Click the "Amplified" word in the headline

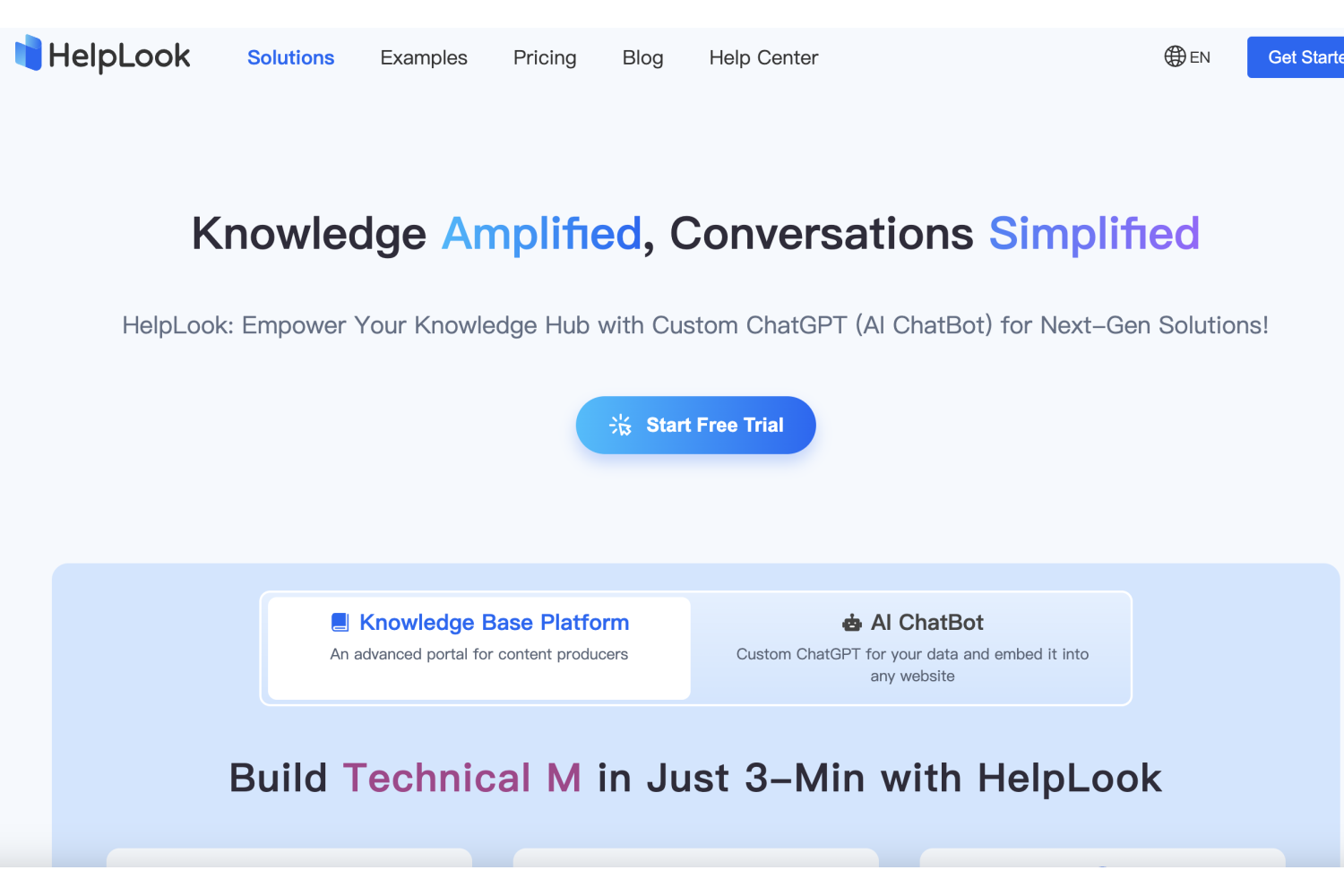(542, 234)
